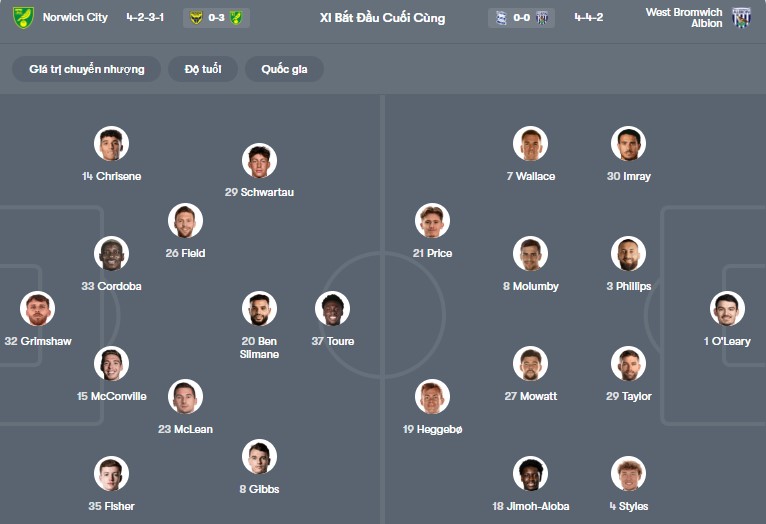Click goalkeeper O'Leary's photo
The height and width of the screenshot is (524, 766).
point(727,309)
